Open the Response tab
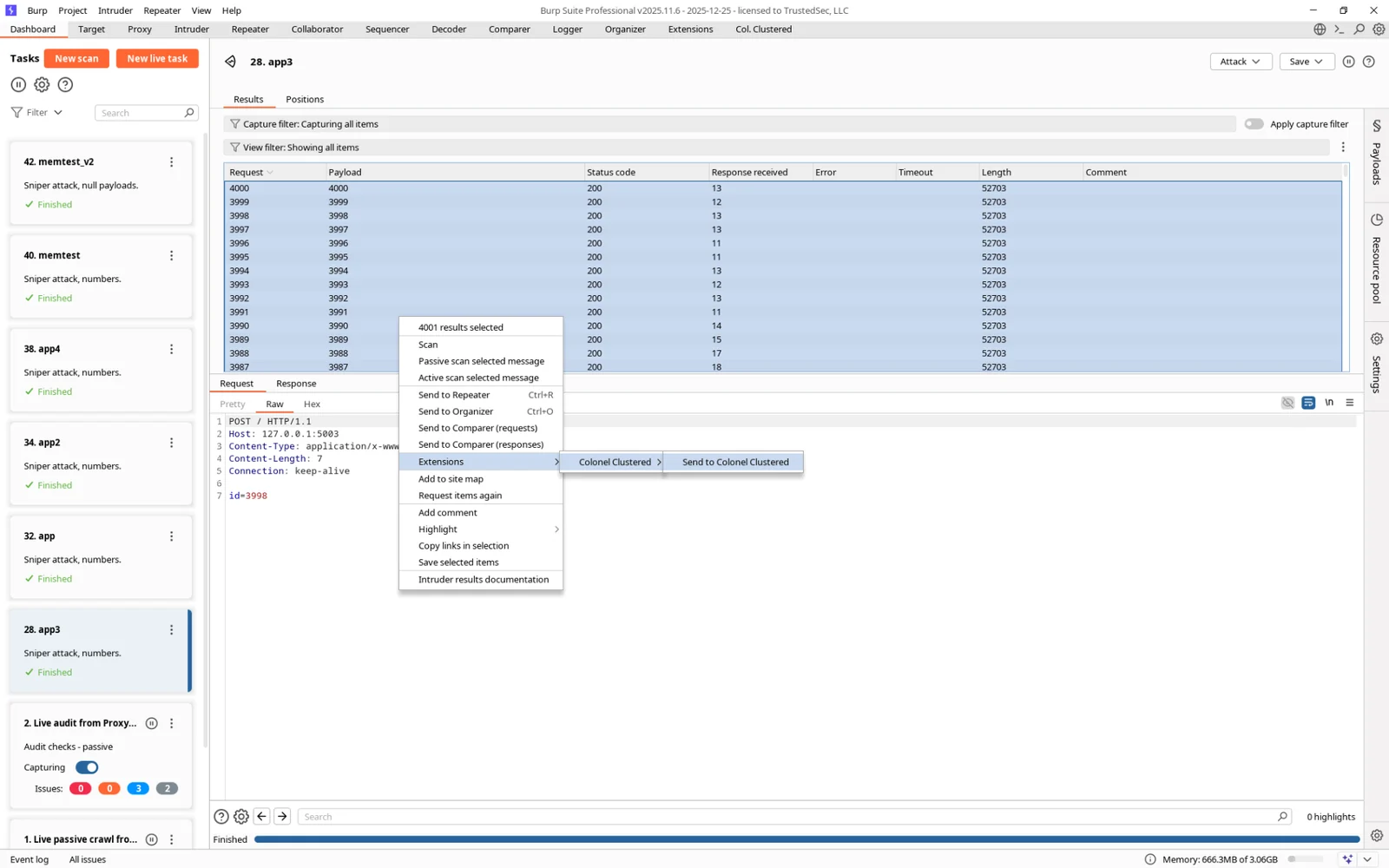1389x868 pixels. click(x=296, y=384)
